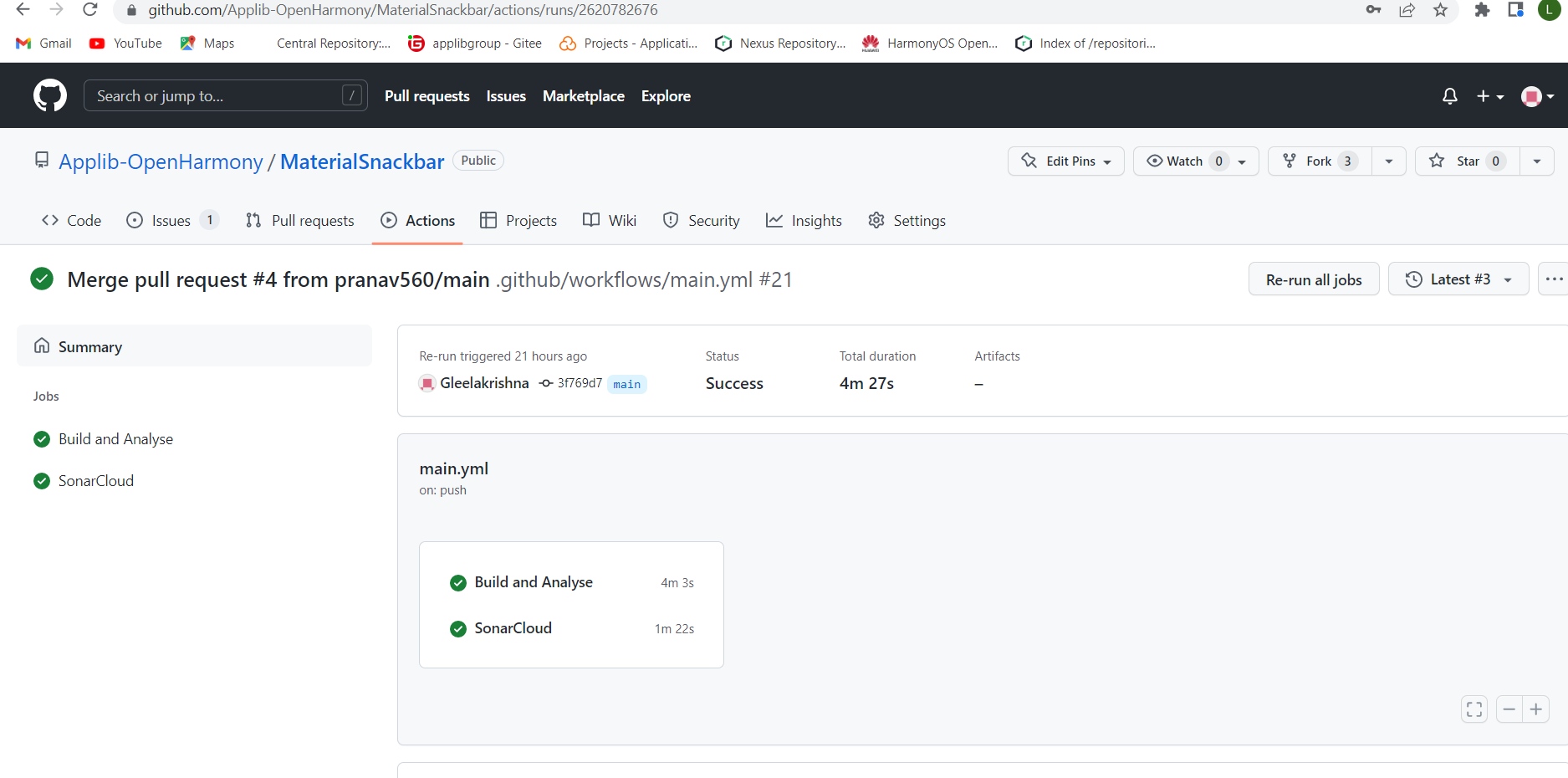Open Chrome profile avatar L

[1549, 9]
